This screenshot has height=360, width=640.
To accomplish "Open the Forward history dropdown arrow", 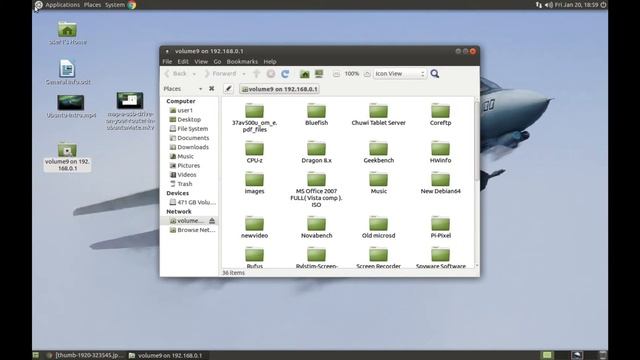I will tap(244, 74).
